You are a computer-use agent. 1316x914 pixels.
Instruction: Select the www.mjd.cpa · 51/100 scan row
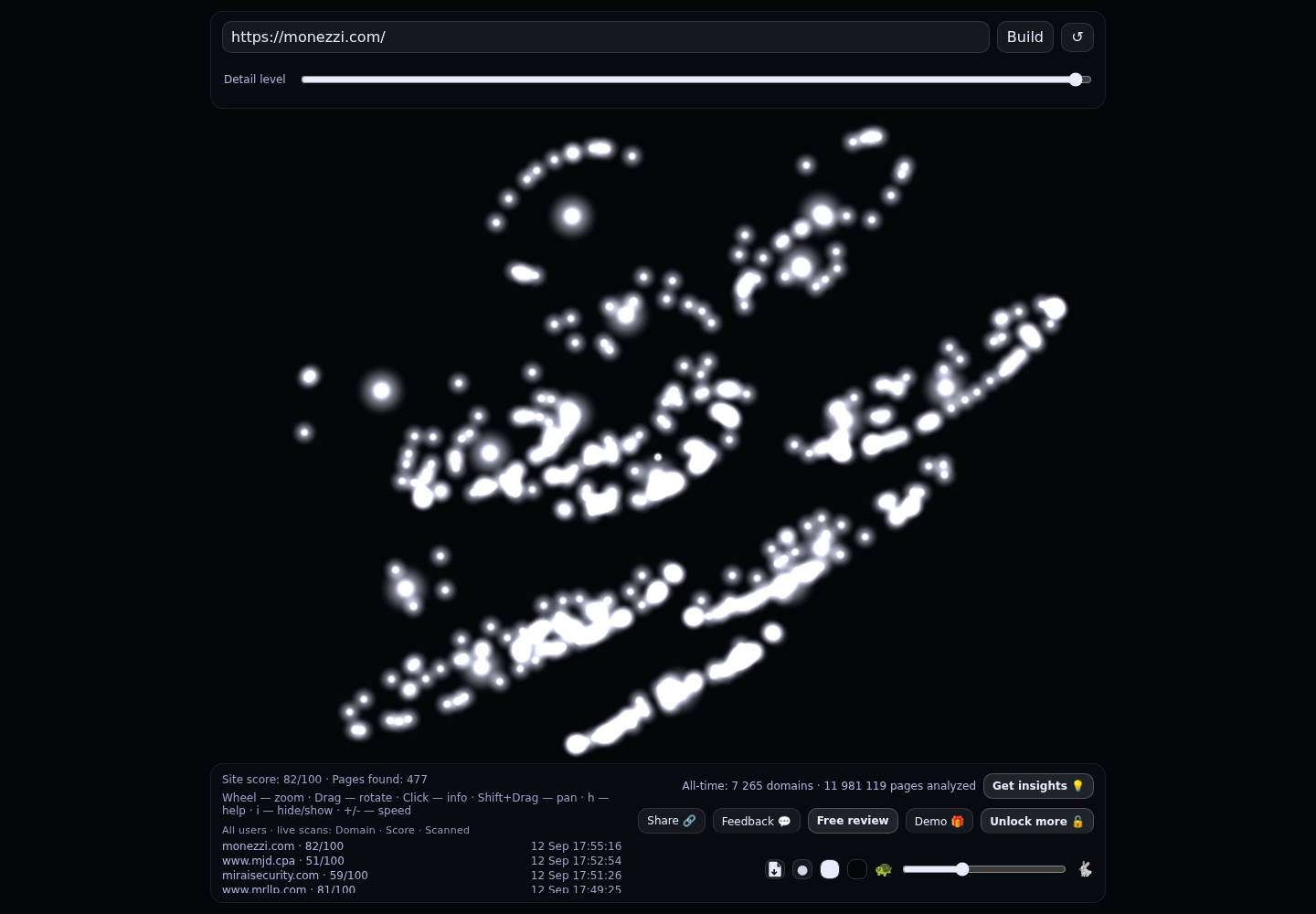coord(422,861)
